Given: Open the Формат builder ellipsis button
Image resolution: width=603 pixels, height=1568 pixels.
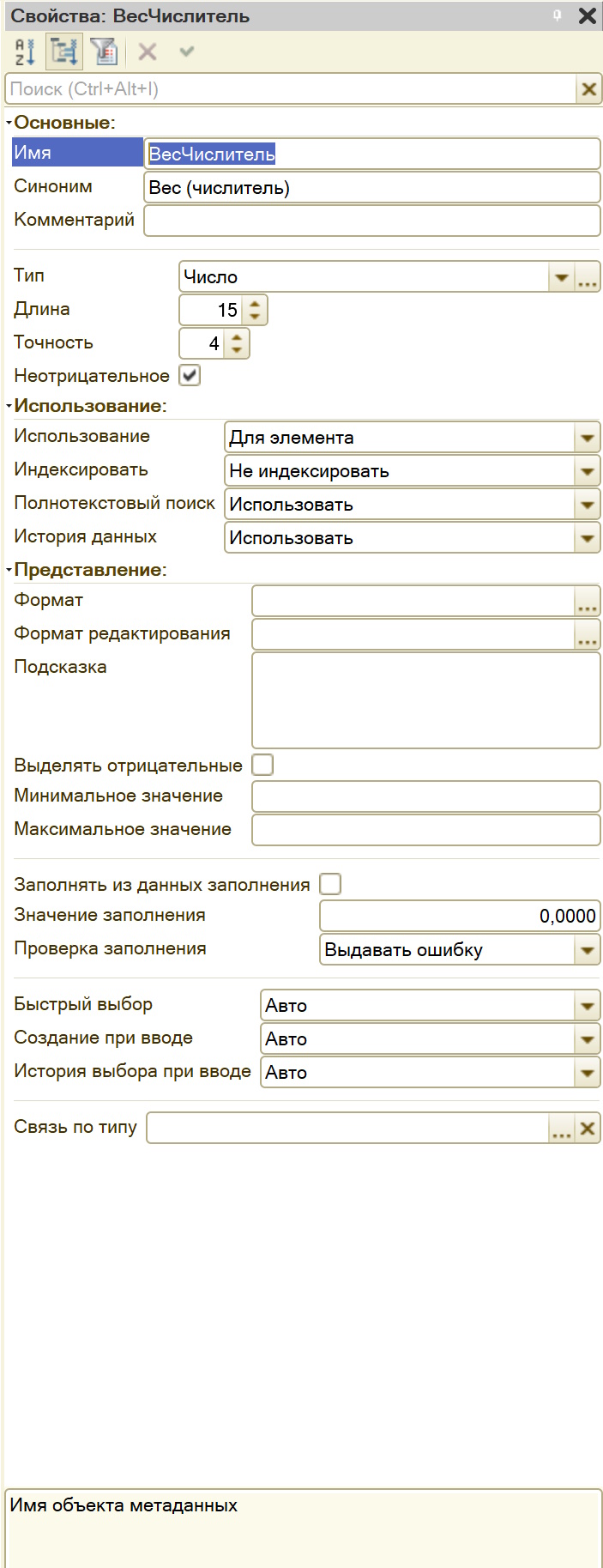Looking at the screenshot, I should (588, 601).
